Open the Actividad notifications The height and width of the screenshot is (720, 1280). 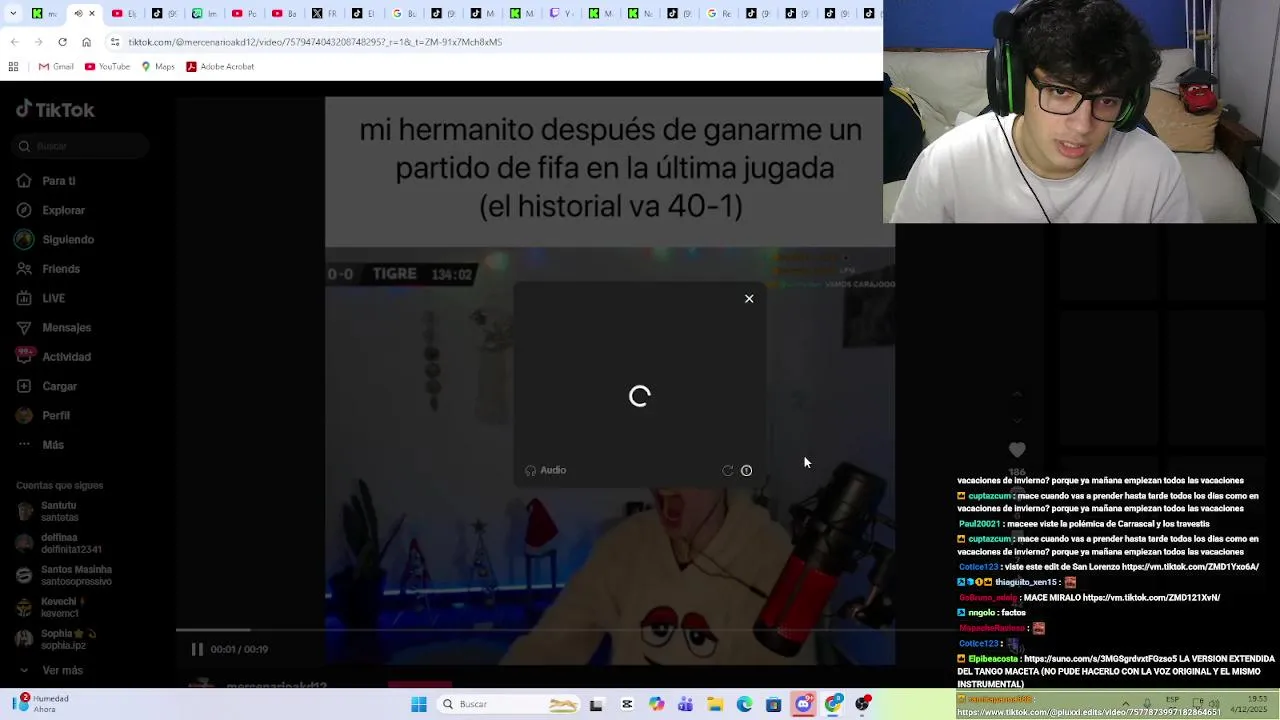pos(54,357)
